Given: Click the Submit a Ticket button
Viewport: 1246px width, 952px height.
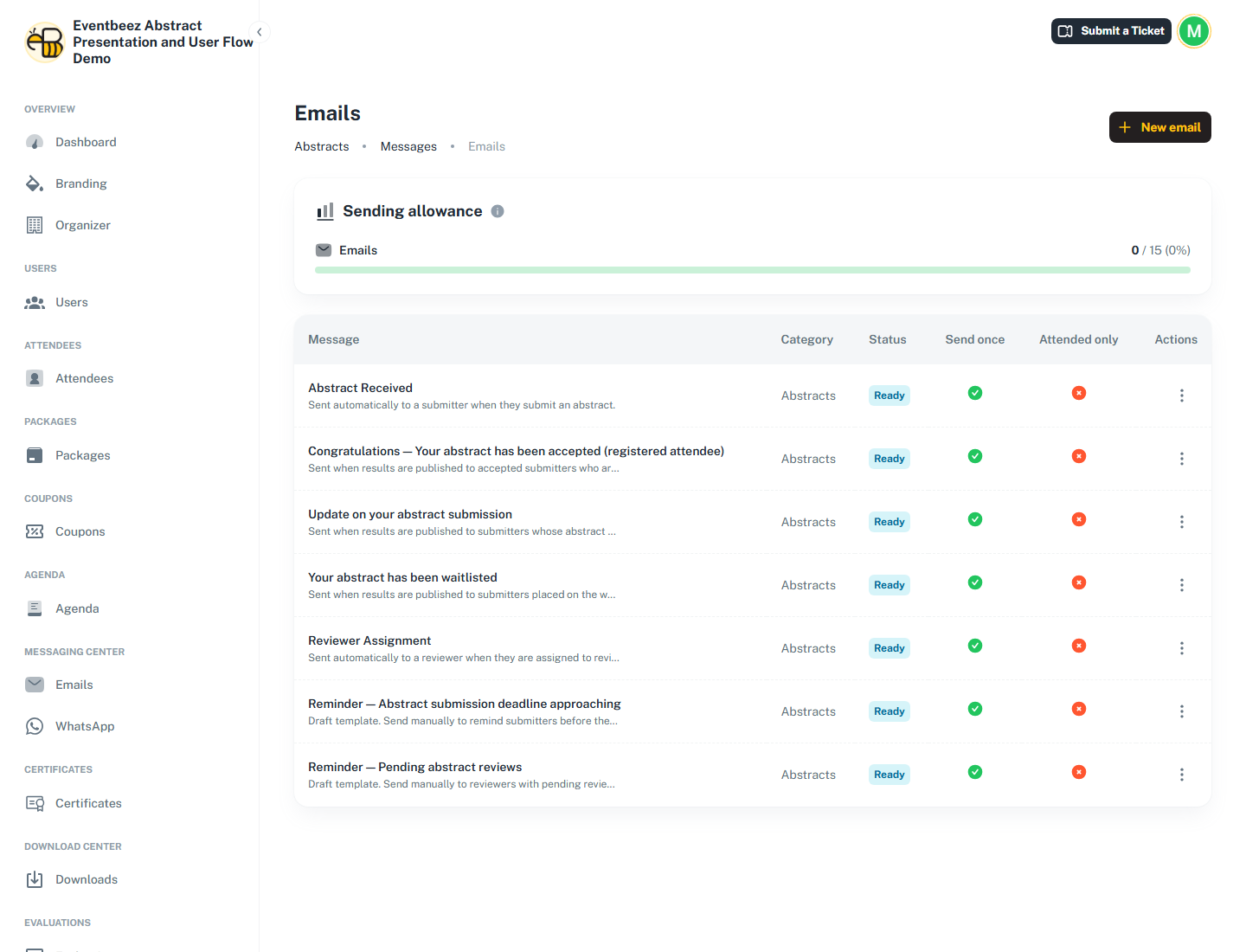Looking at the screenshot, I should click(1111, 30).
